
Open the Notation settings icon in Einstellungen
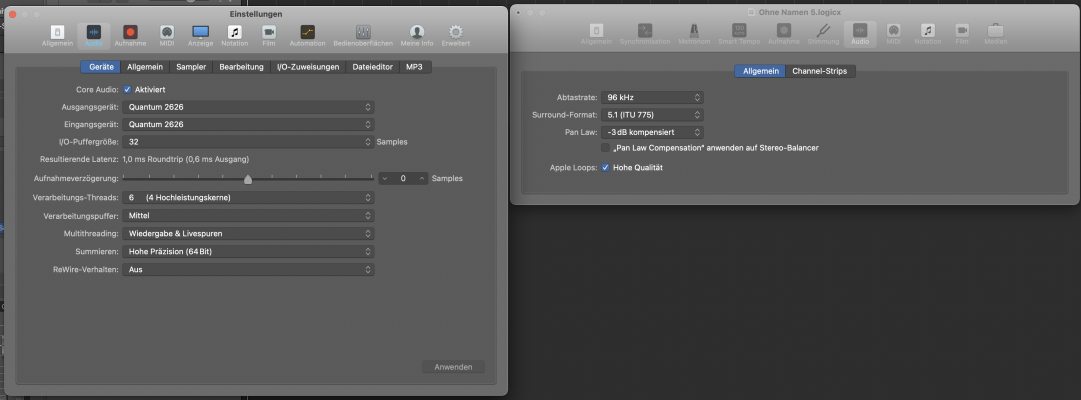tap(234, 35)
